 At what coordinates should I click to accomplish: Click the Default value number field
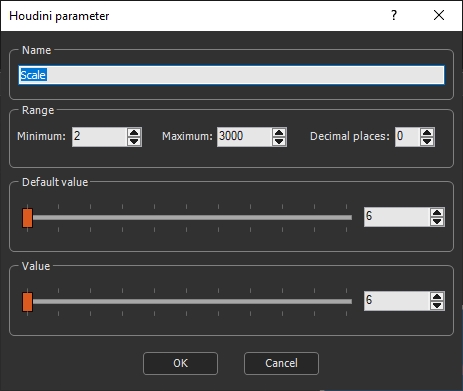pos(396,217)
